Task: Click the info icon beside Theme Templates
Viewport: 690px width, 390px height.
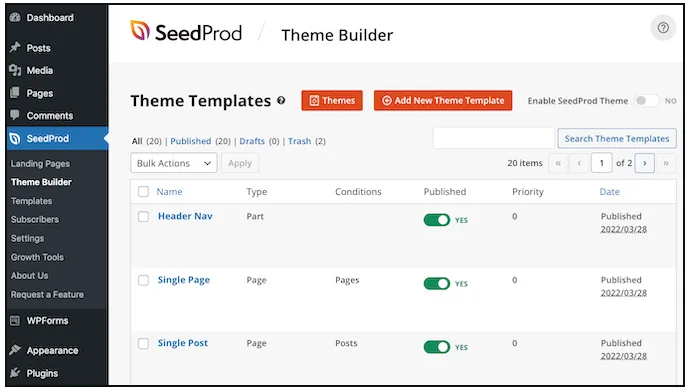Action: [x=281, y=101]
